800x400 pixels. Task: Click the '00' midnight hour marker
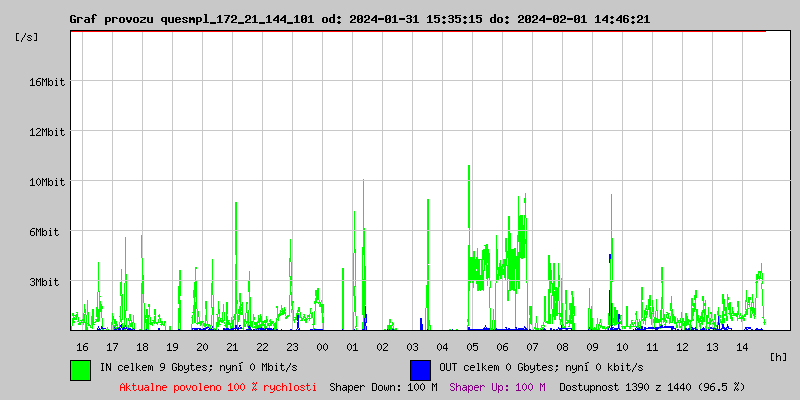(x=322, y=347)
